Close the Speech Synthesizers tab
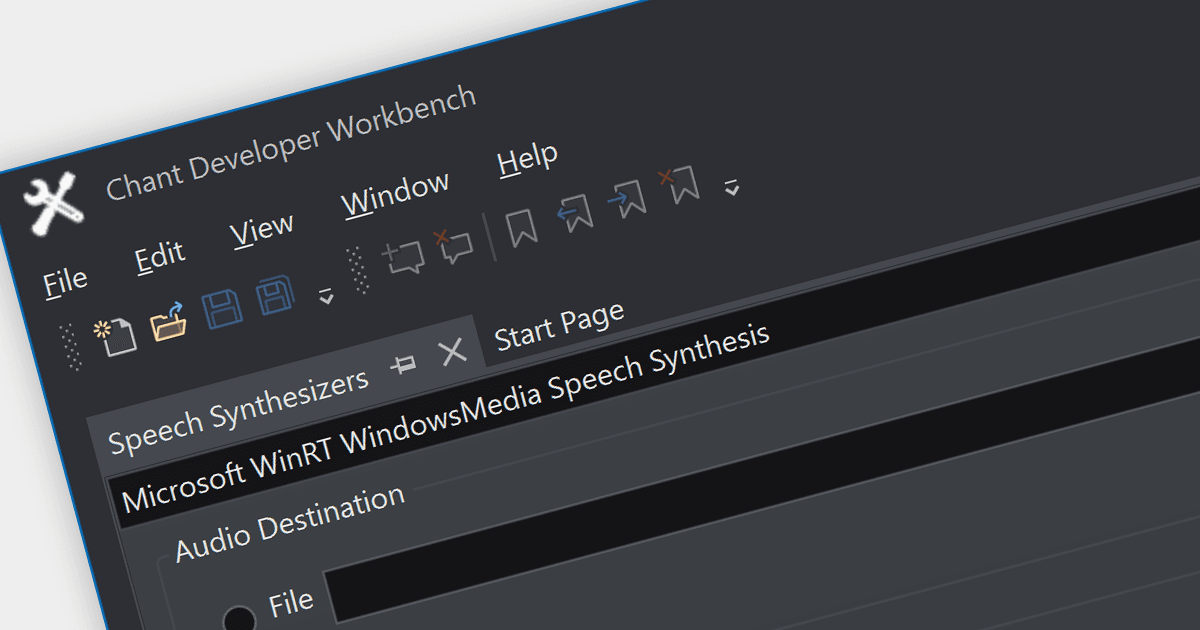 click(453, 352)
